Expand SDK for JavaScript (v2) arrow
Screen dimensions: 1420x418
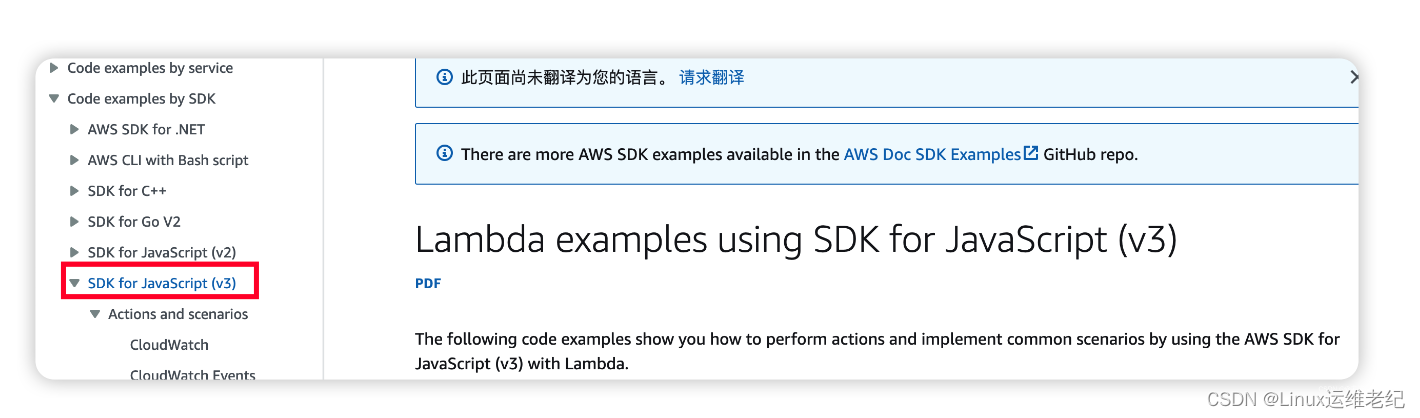(75, 252)
